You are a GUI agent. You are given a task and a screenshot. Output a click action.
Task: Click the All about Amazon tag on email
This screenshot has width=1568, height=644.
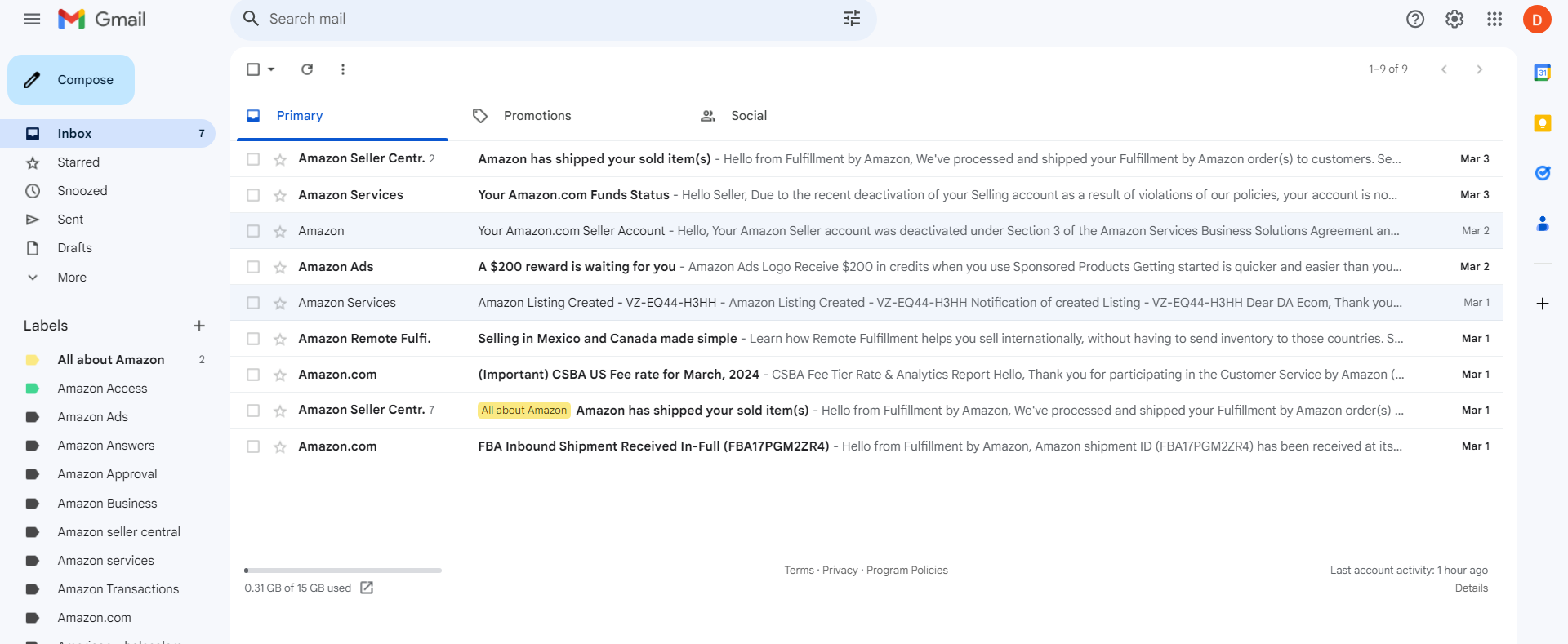coord(524,411)
